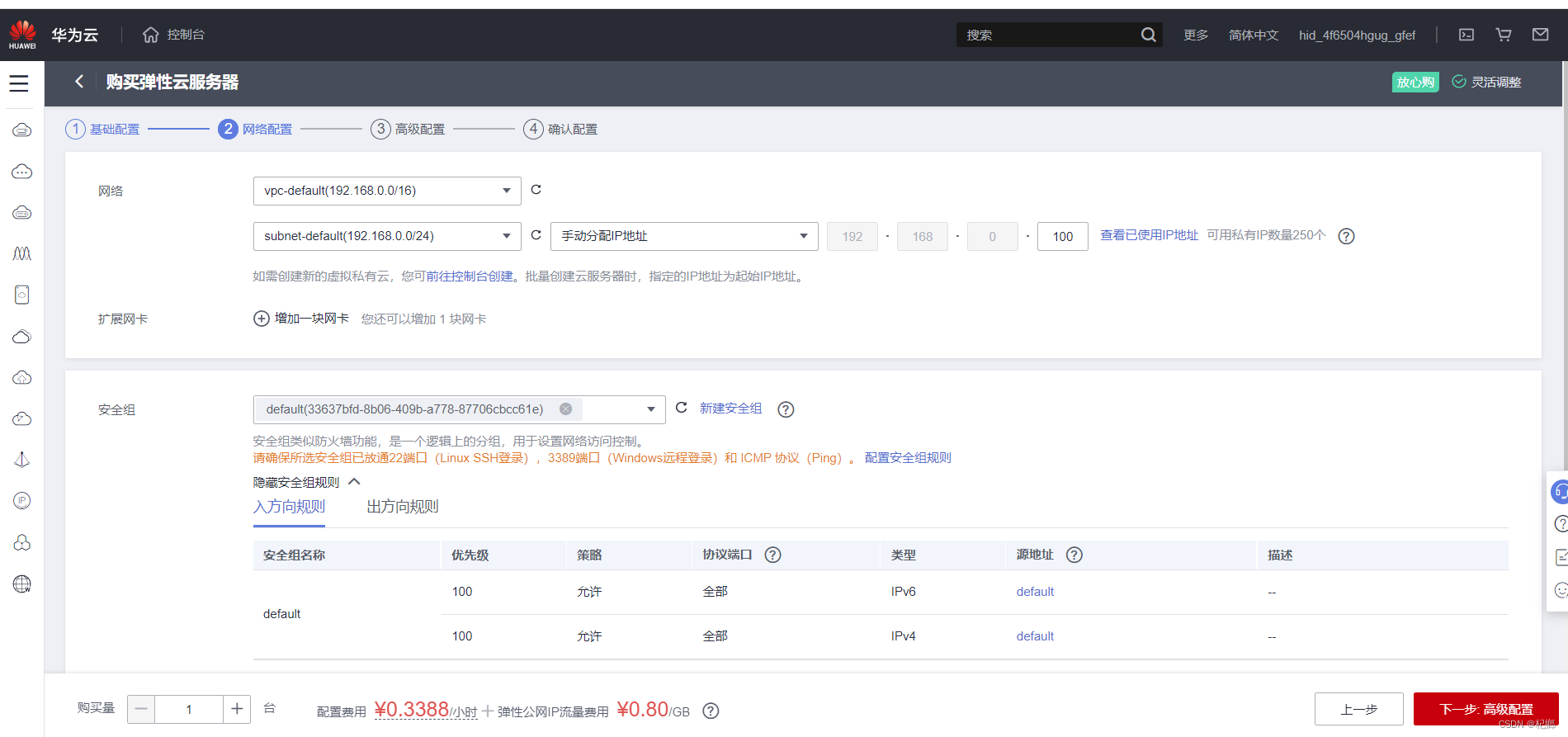Refresh the security group list
Image resolution: width=1568 pixels, height=737 pixels.
coord(682,408)
